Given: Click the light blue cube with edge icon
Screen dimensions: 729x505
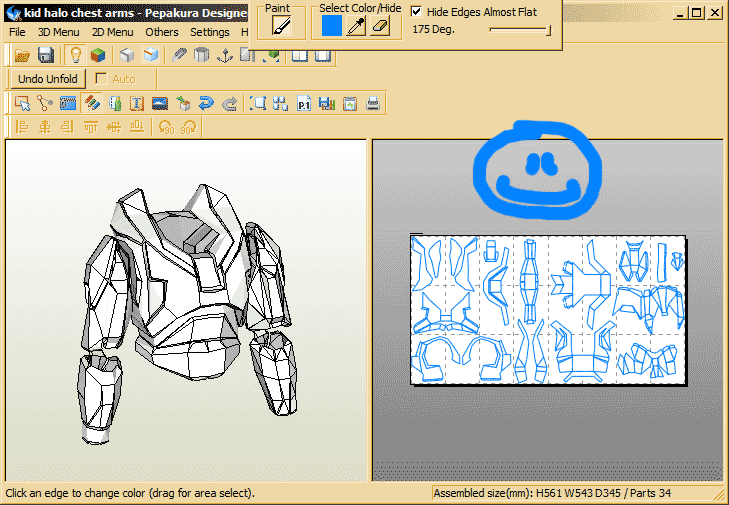Looking at the screenshot, I should [x=151, y=55].
